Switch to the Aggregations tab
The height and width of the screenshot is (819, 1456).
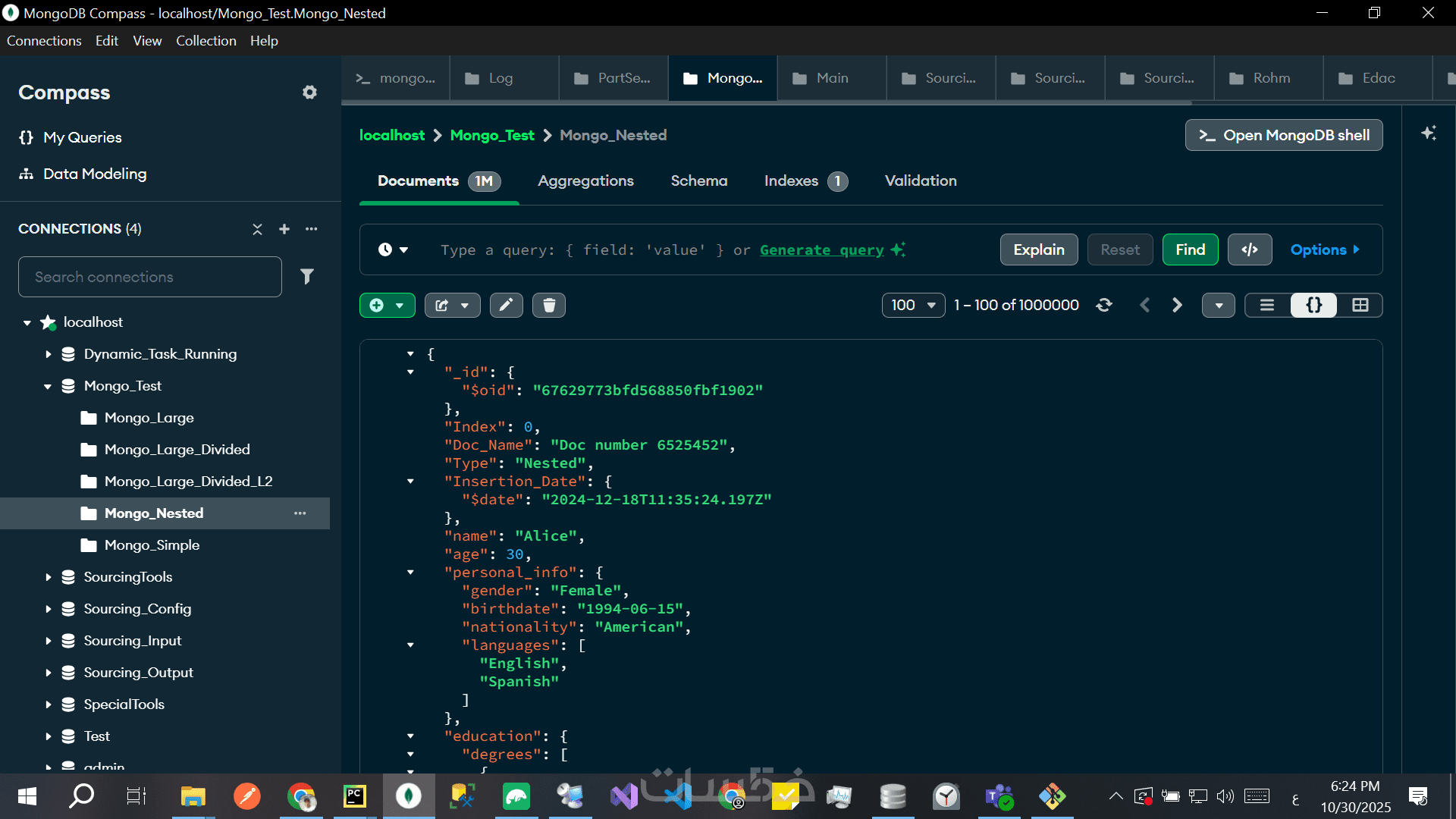pos(585,180)
